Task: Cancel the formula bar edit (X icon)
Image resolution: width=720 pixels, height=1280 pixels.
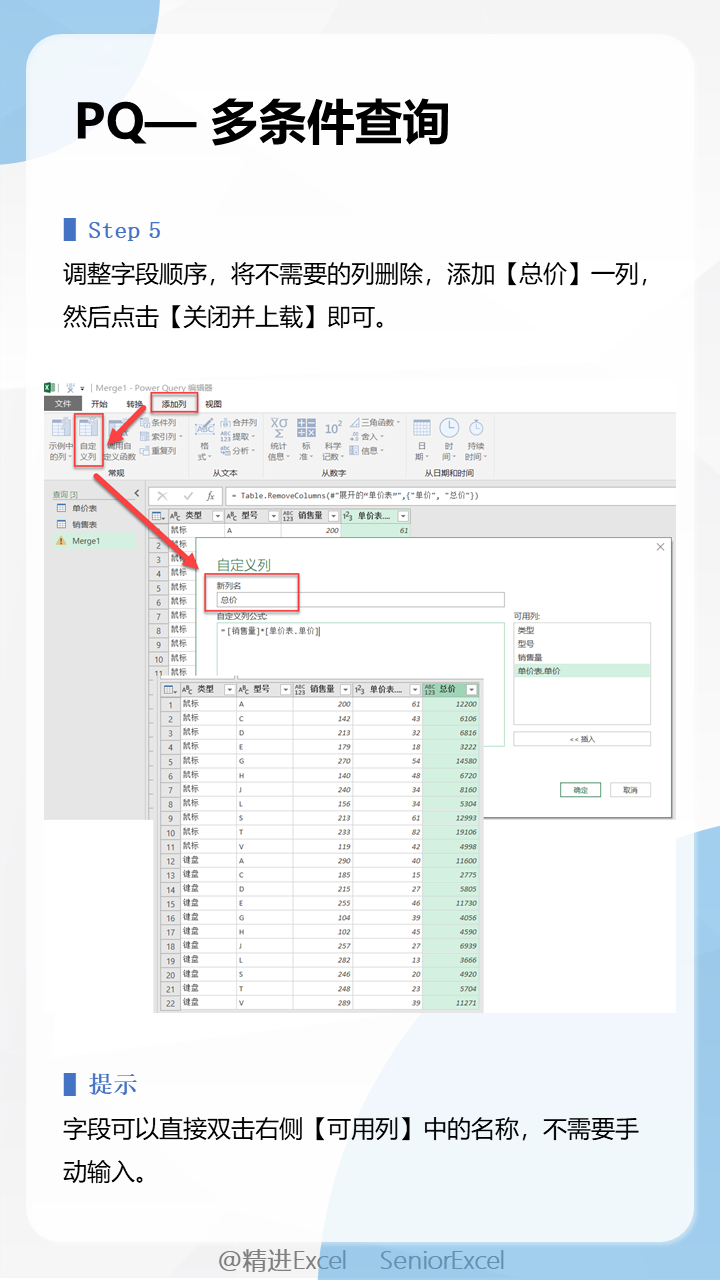Action: pos(162,496)
